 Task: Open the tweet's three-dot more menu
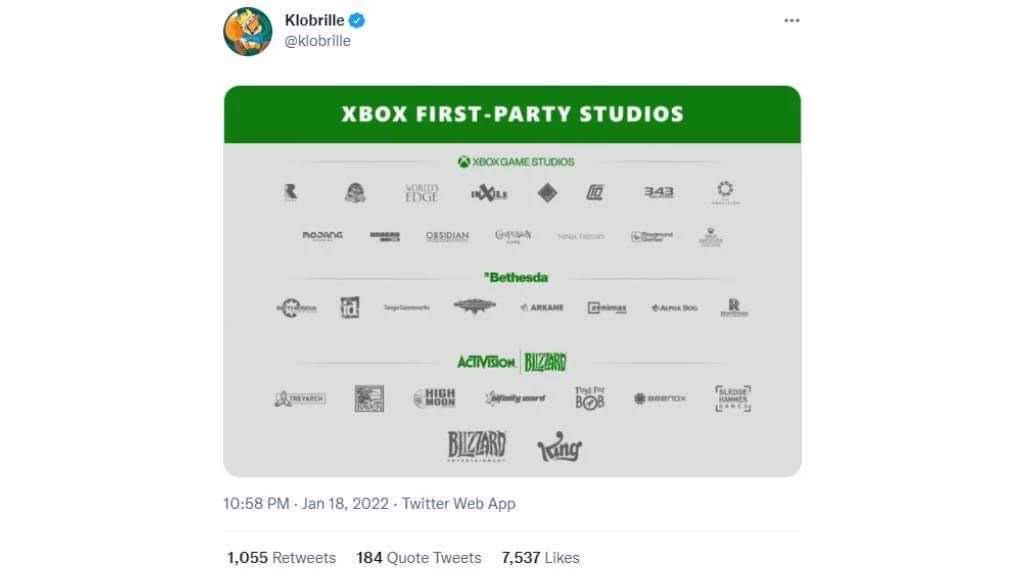point(792,20)
